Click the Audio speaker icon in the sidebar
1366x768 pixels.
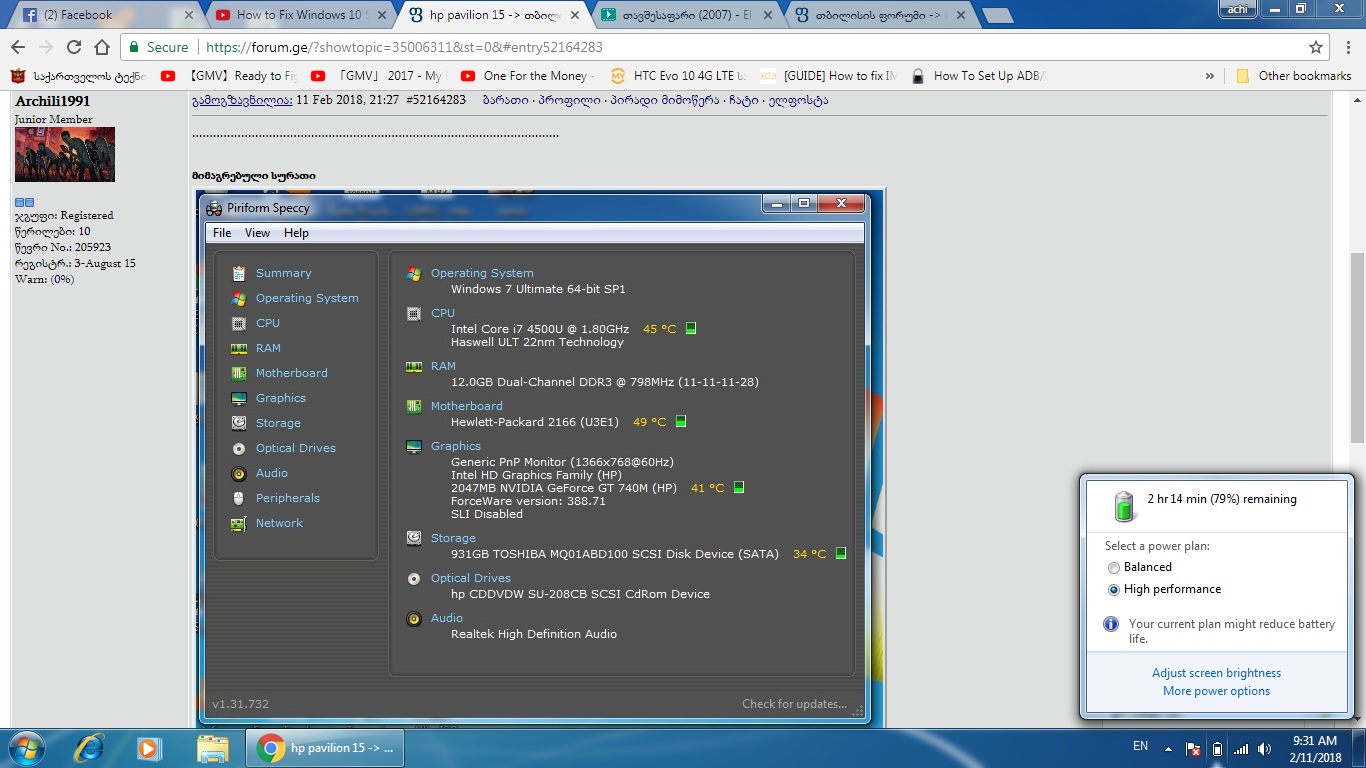pyautogui.click(x=238, y=473)
